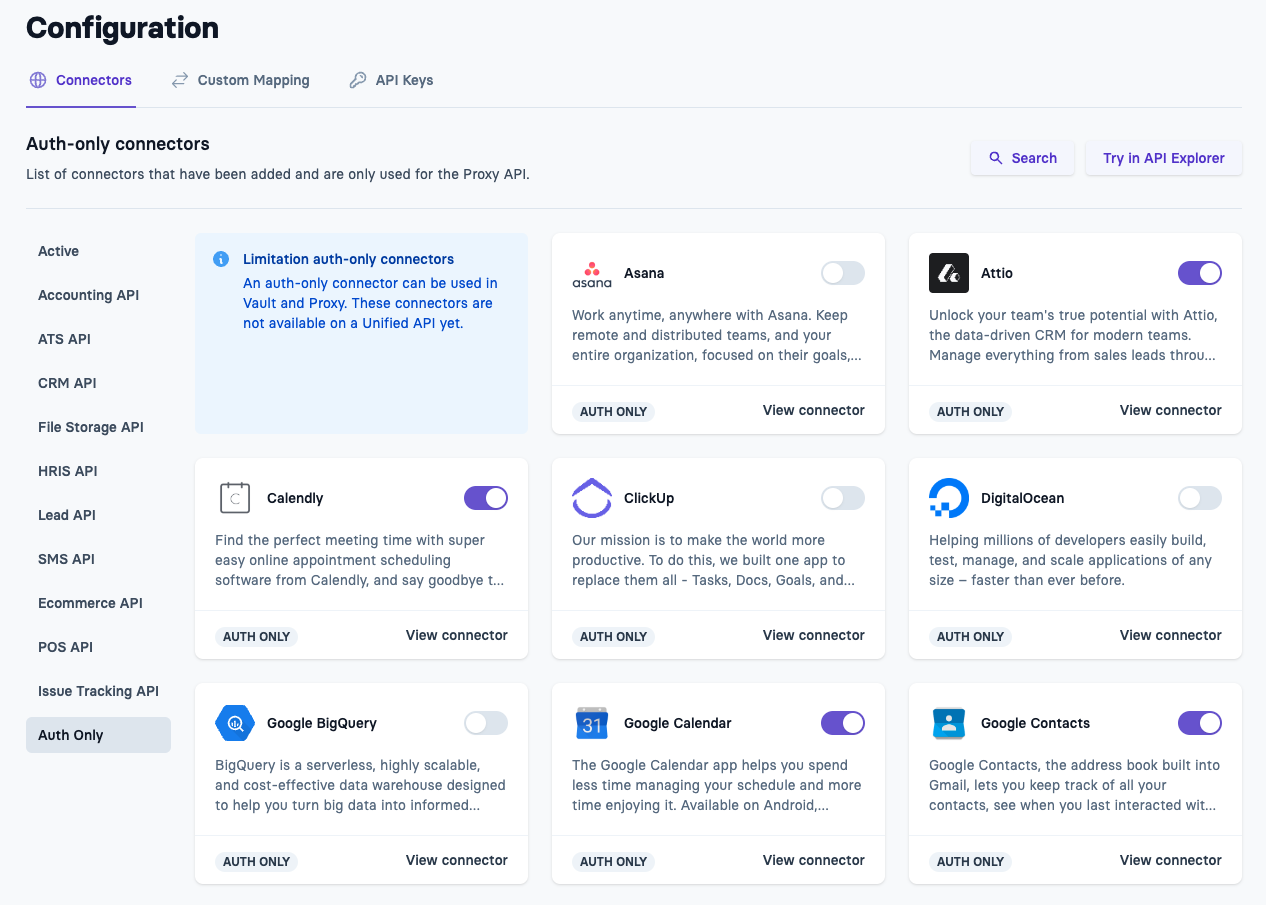Click the Google Calendar card title
Image resolution: width=1266 pixels, height=905 pixels.
tap(677, 723)
